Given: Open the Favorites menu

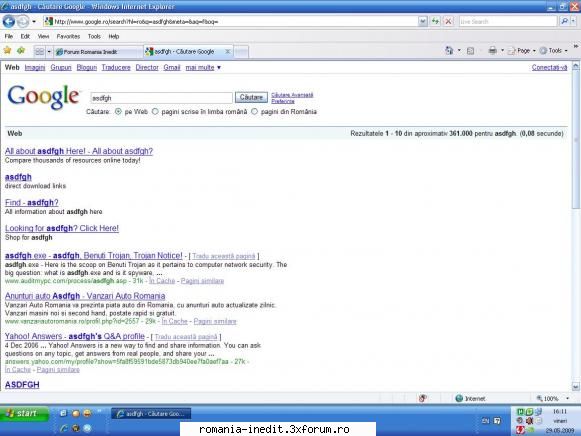Looking at the screenshot, I should point(68,36).
